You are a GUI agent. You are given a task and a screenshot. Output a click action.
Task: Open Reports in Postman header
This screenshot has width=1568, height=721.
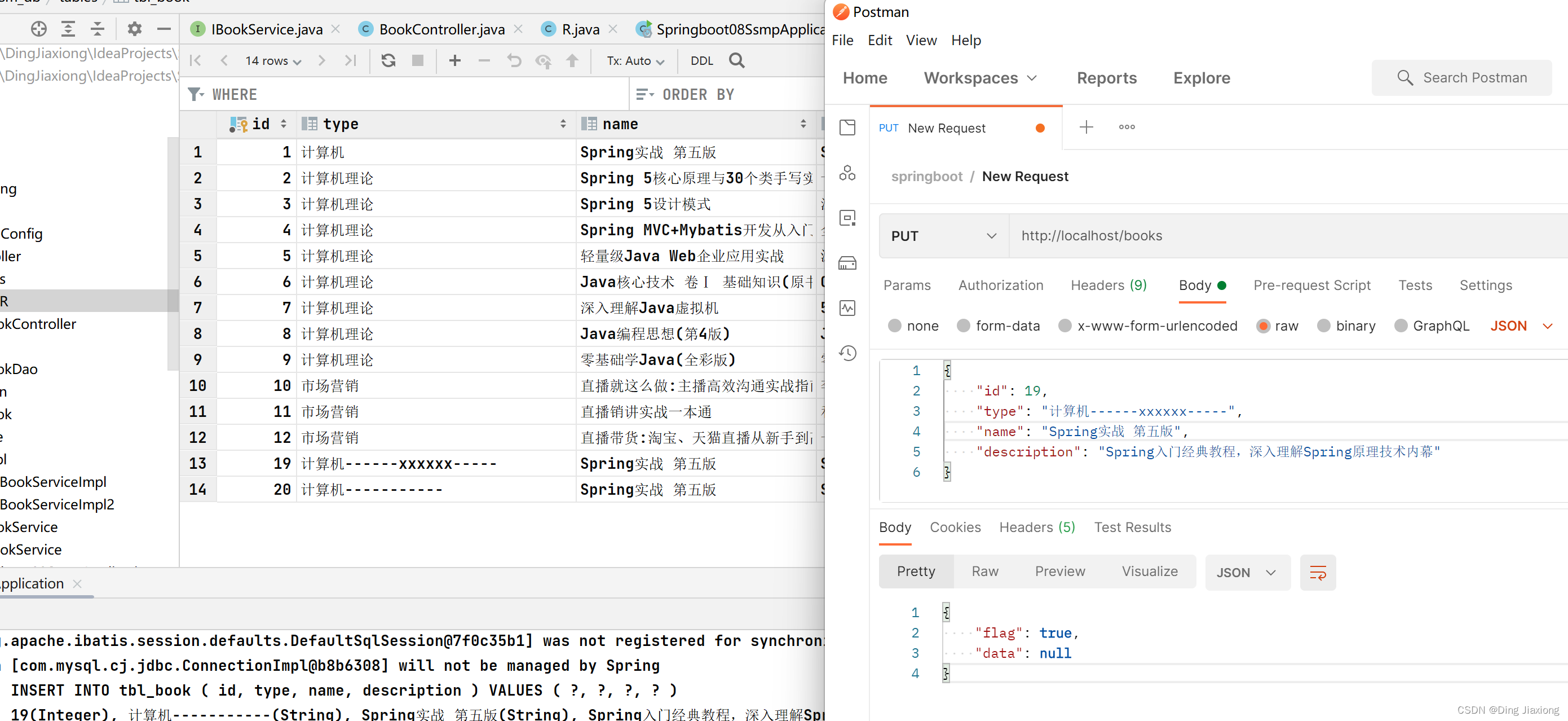click(x=1107, y=78)
